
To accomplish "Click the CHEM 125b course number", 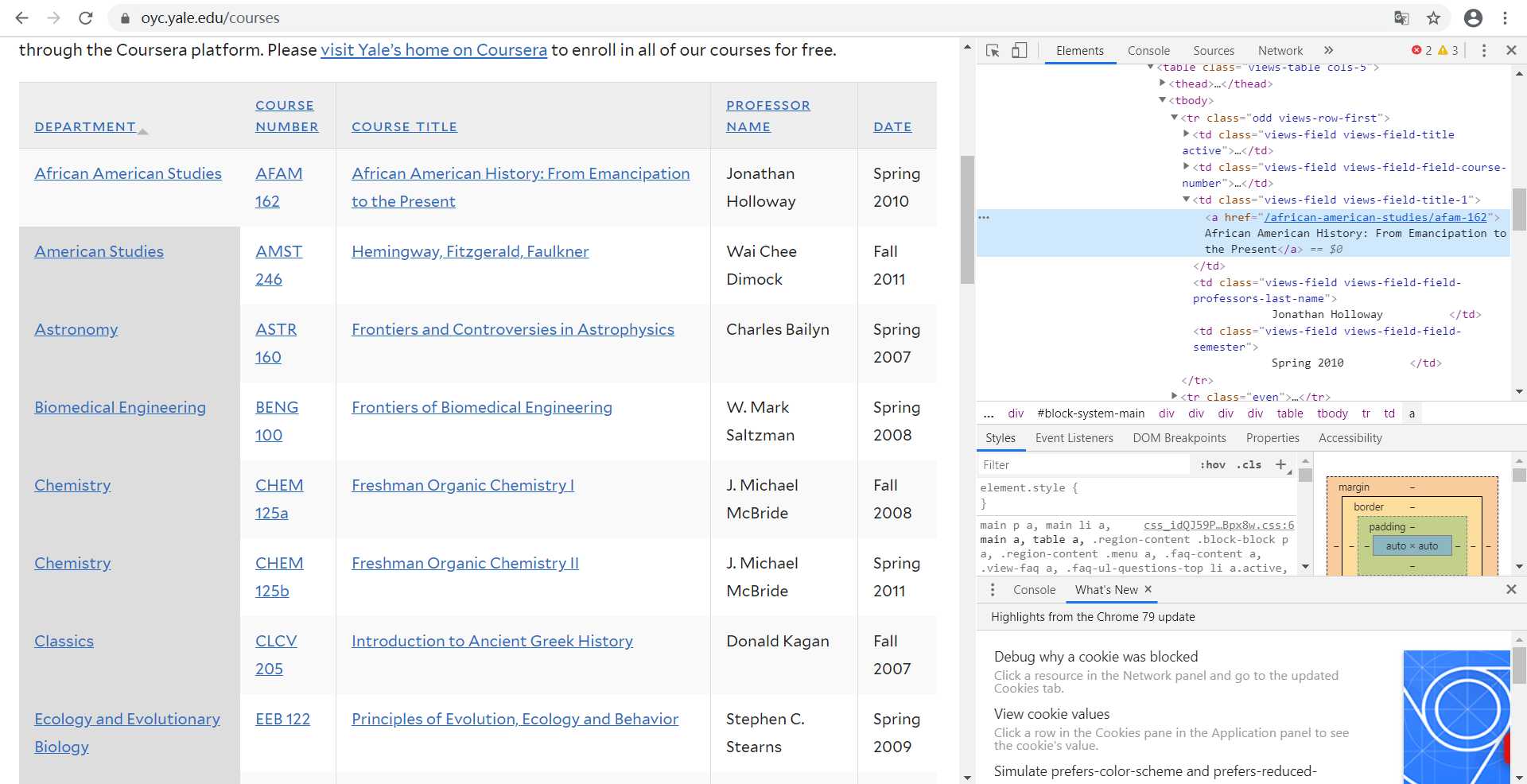I will 279,576.
